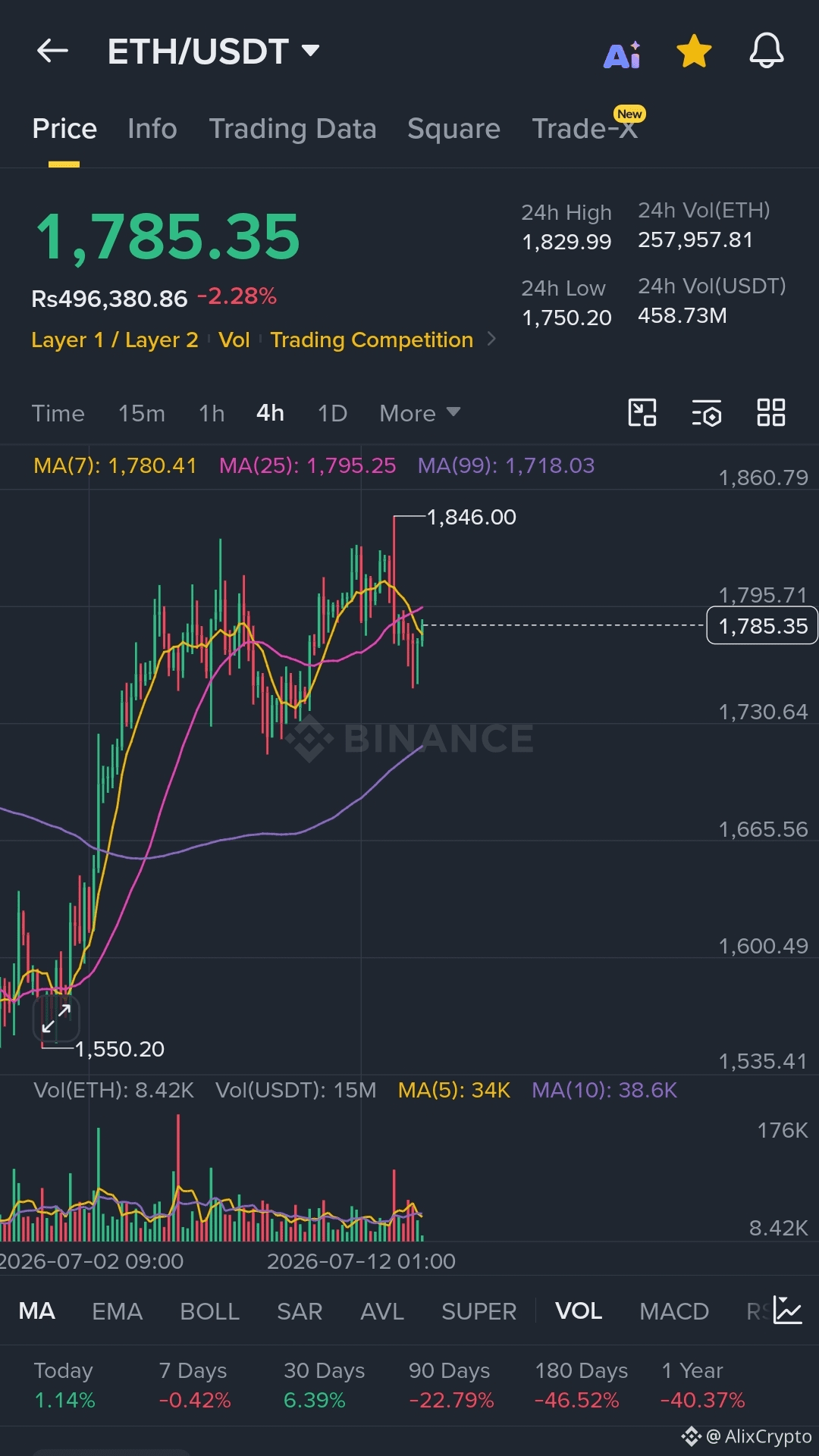The height and width of the screenshot is (1456, 819).
Task: Open Layer 1 / Layer 2 tag
Action: tap(115, 340)
